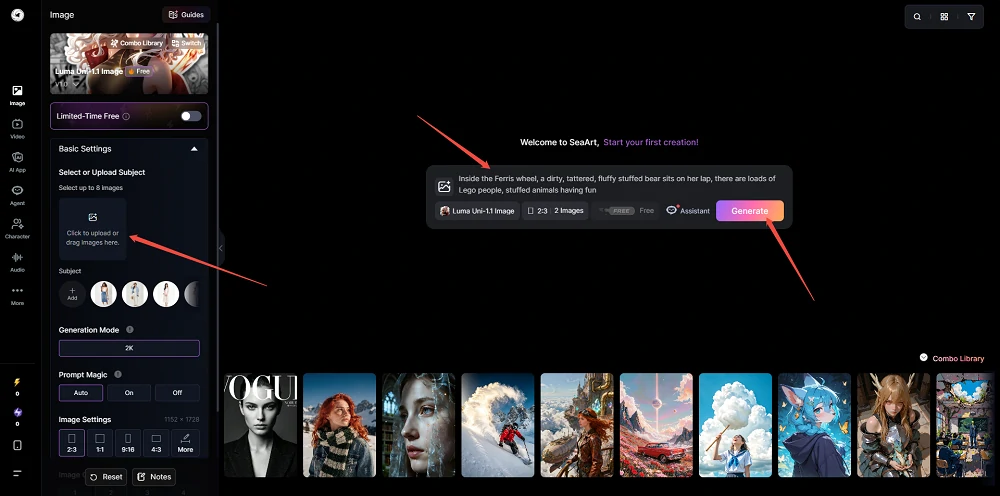The width and height of the screenshot is (1000, 496).
Task: Click the search magnifier icon
Action: pyautogui.click(x=917, y=17)
